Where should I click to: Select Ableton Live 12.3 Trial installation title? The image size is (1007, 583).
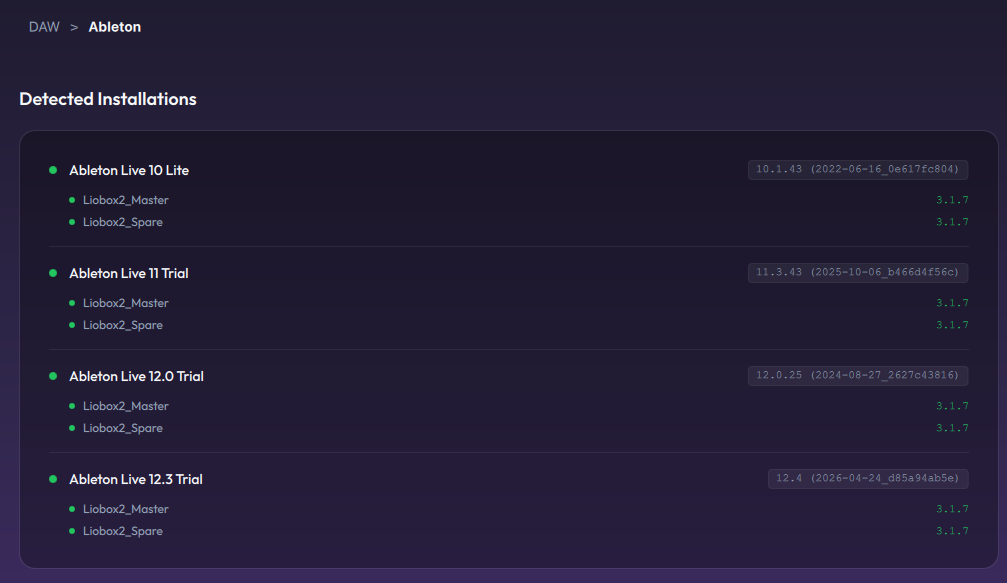[x=136, y=479]
